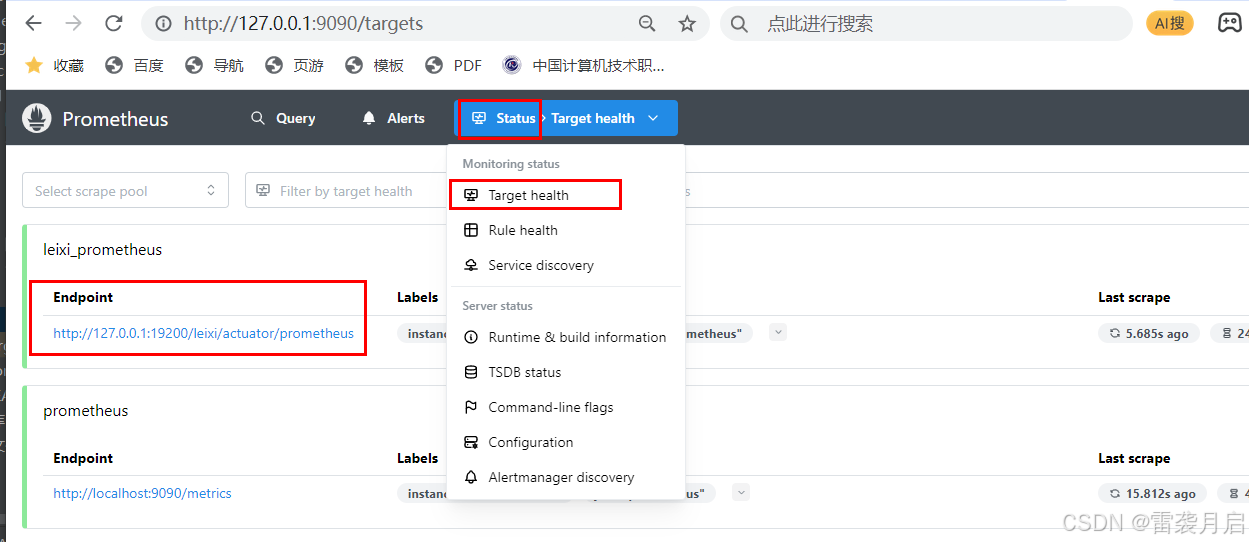The width and height of the screenshot is (1249, 542).
Task: Select Alertmanager discovery in the menu
Action: pyautogui.click(x=566, y=477)
